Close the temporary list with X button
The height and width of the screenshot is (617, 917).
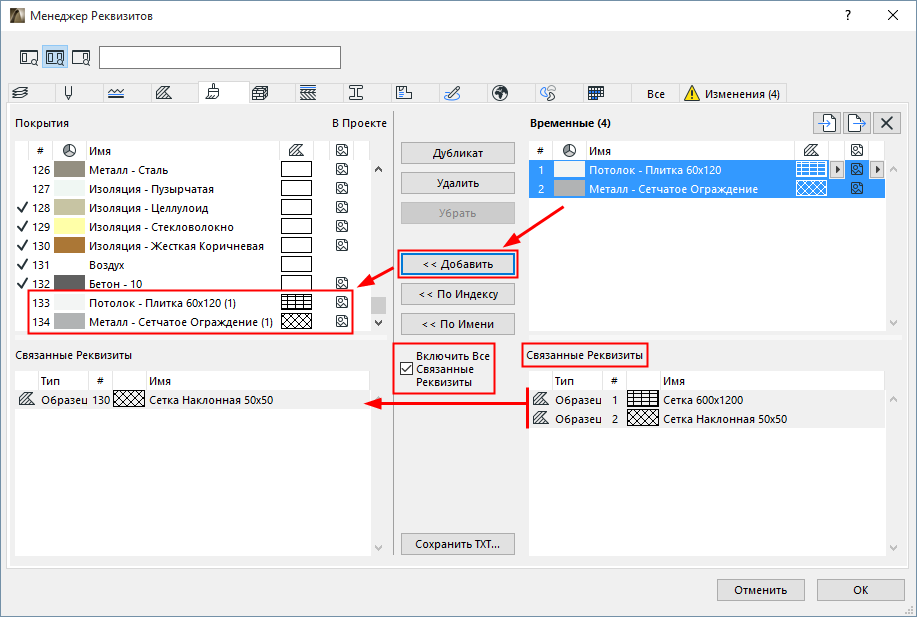tap(887, 123)
